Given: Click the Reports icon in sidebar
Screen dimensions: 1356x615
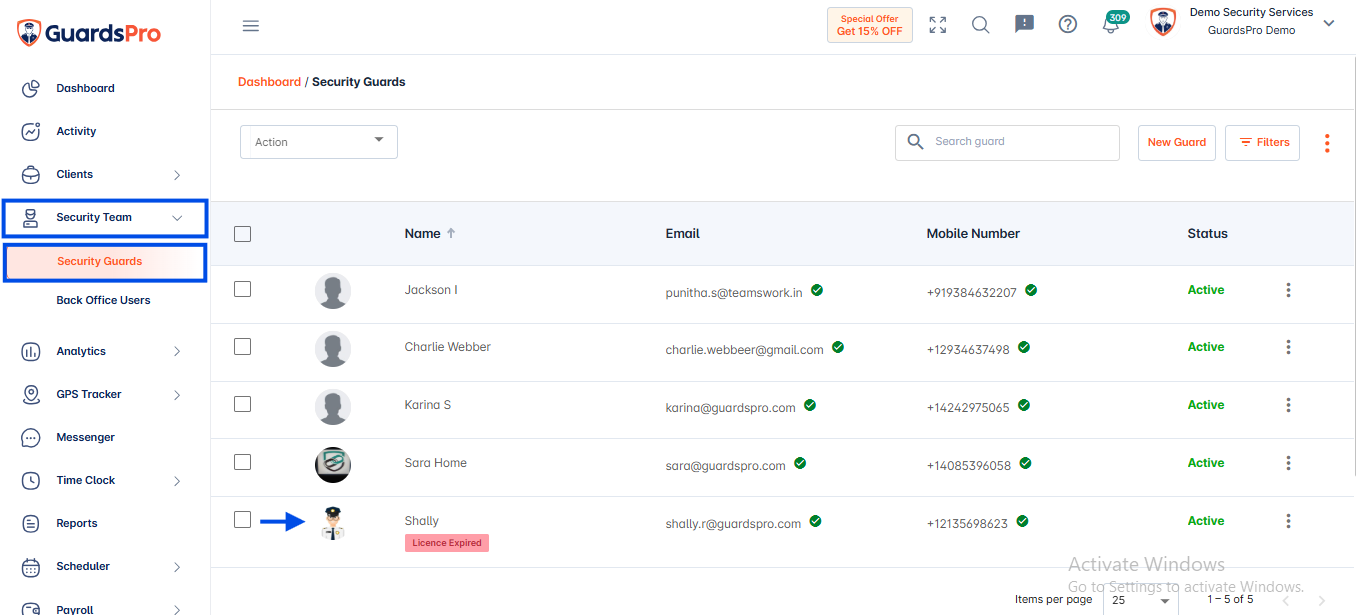Looking at the screenshot, I should [31, 524].
